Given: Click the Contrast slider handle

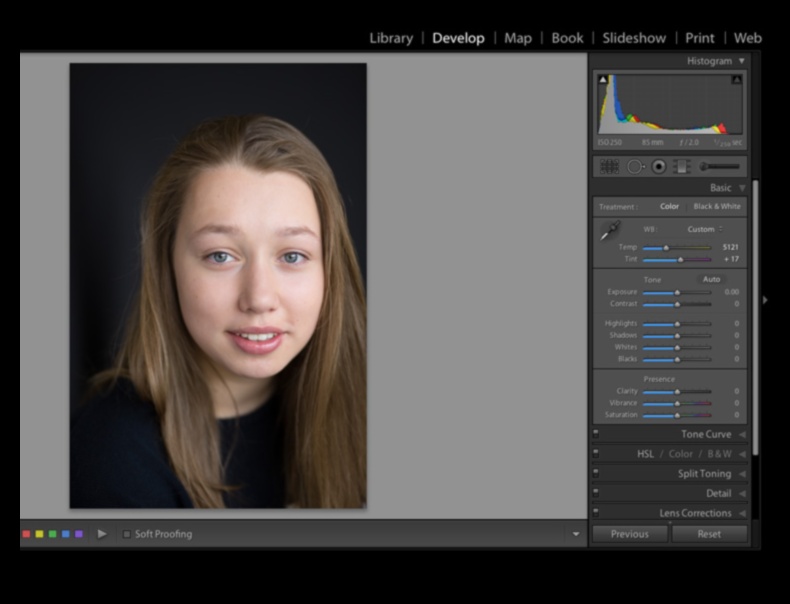Looking at the screenshot, I should tap(677, 304).
